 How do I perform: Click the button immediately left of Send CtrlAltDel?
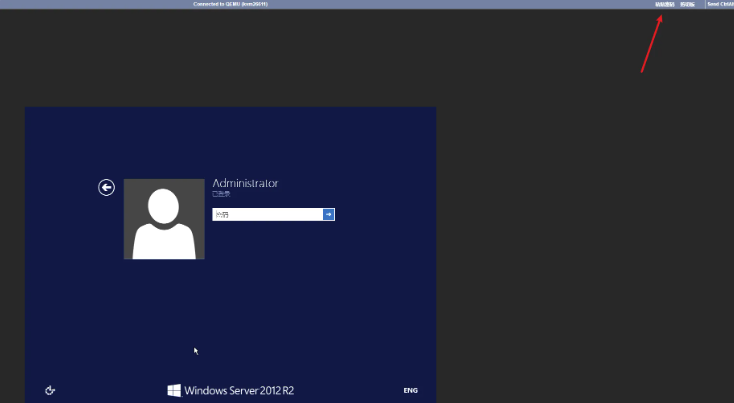pos(687,4)
